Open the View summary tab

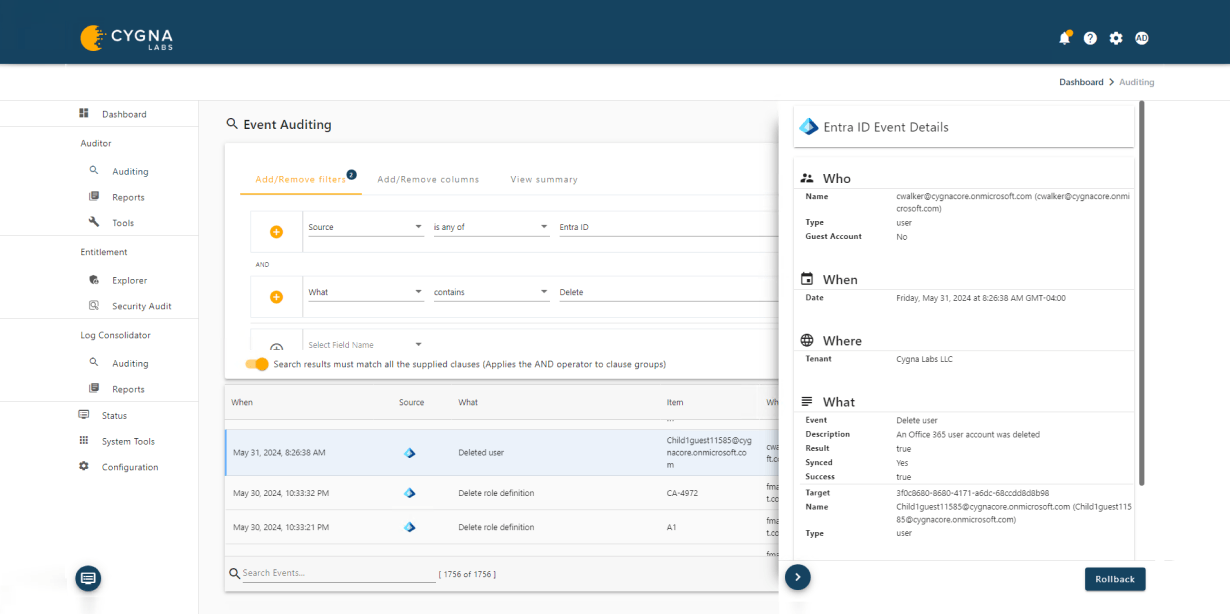(x=543, y=179)
